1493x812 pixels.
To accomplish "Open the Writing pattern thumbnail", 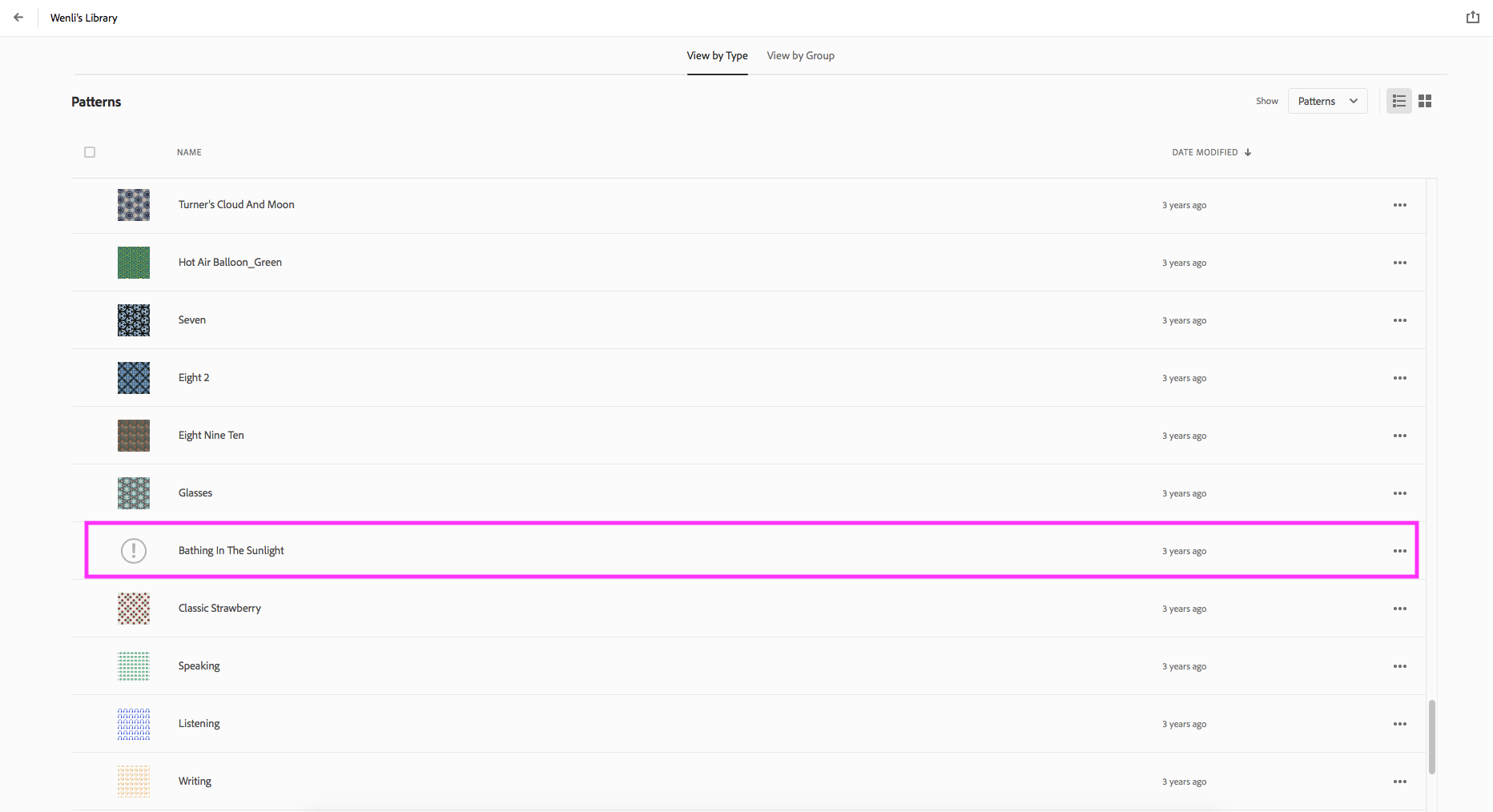I will (x=134, y=782).
